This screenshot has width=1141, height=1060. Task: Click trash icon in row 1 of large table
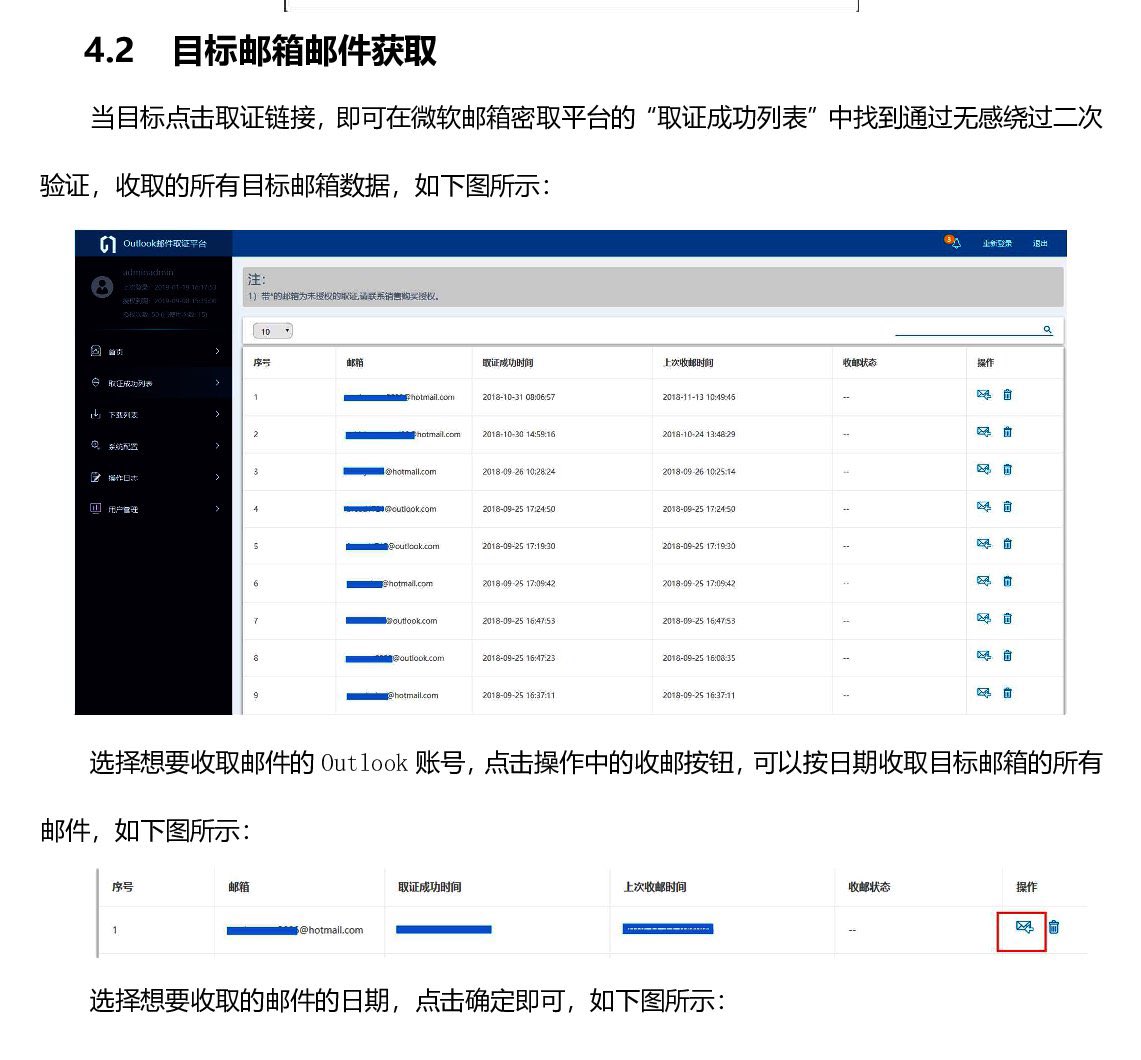1007,394
